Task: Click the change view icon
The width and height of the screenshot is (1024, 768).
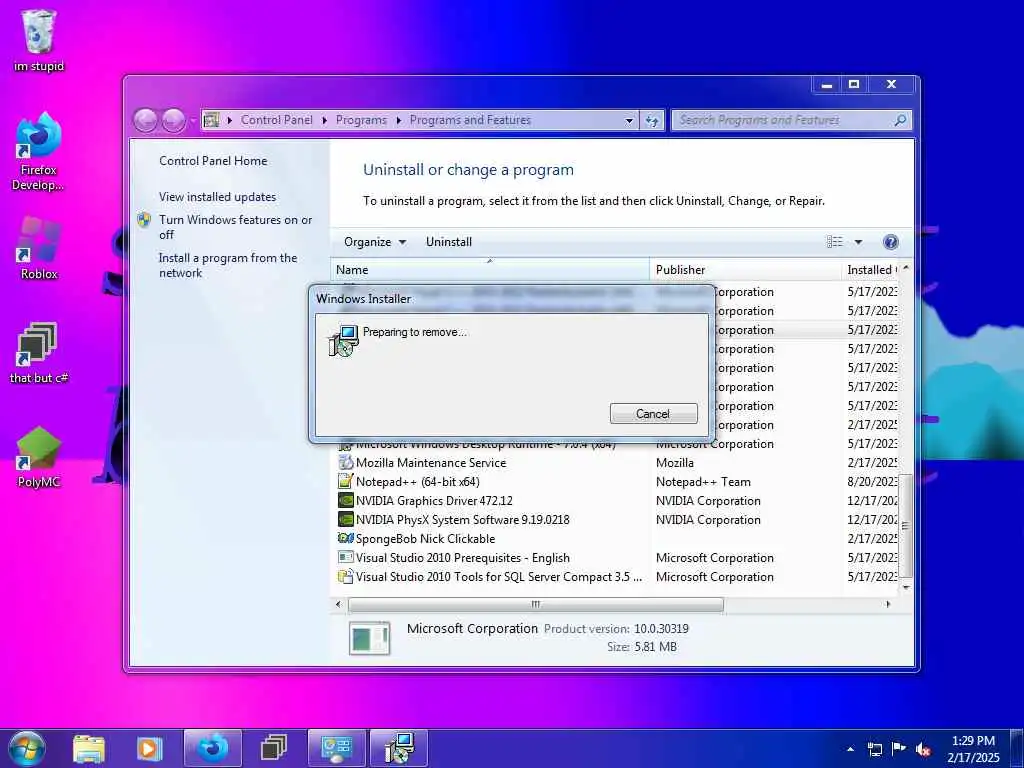Action: tap(834, 242)
